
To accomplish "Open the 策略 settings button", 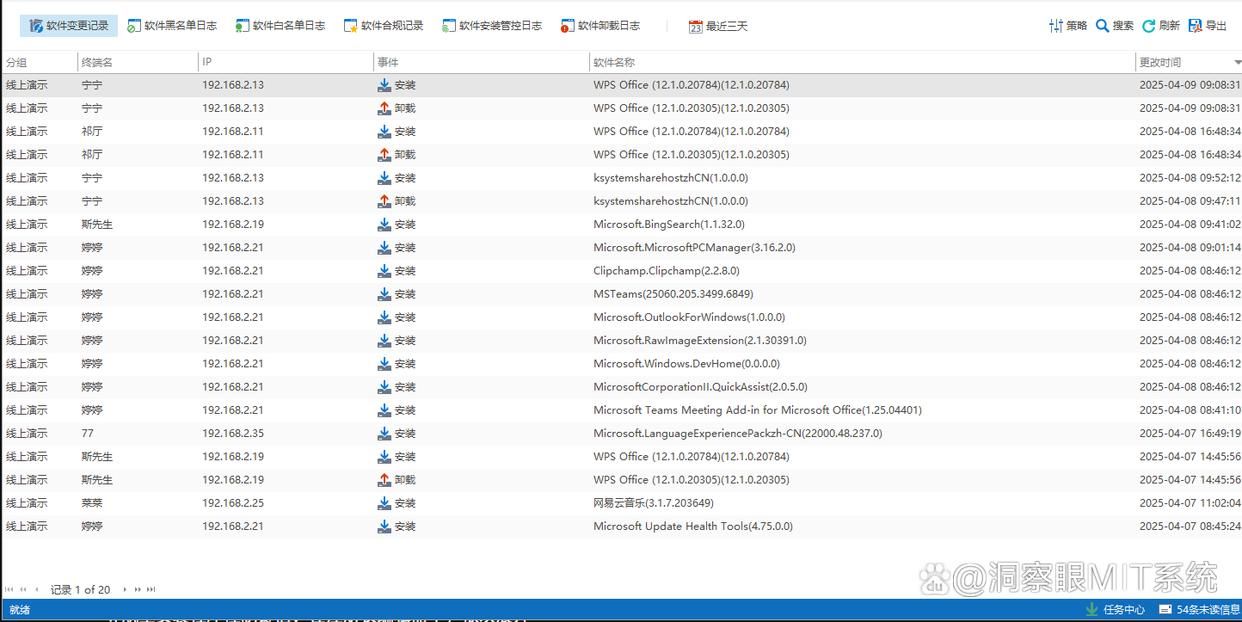I will 1067,26.
